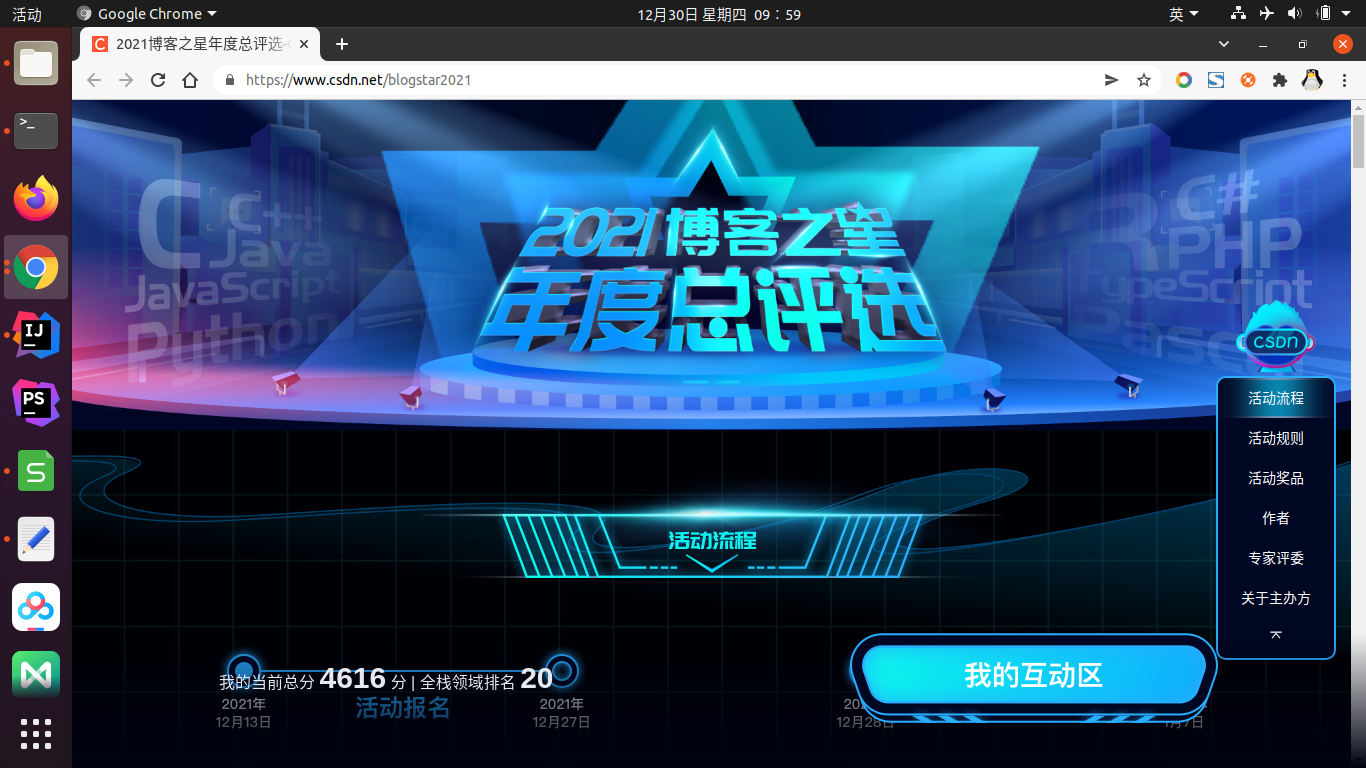Click the CSDN mascot logo
1366x768 pixels.
1276,338
